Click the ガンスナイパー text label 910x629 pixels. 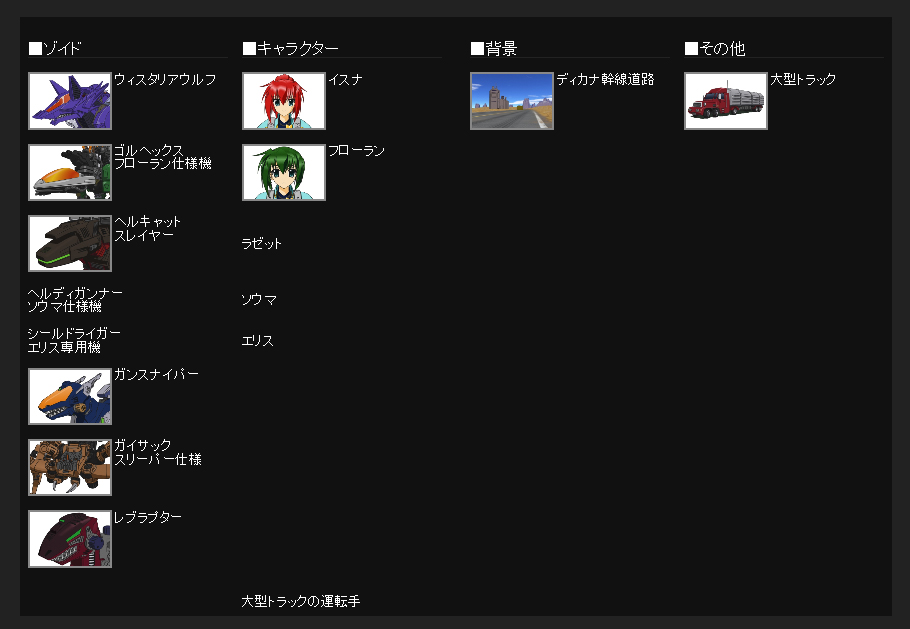pyautogui.click(x=156, y=375)
